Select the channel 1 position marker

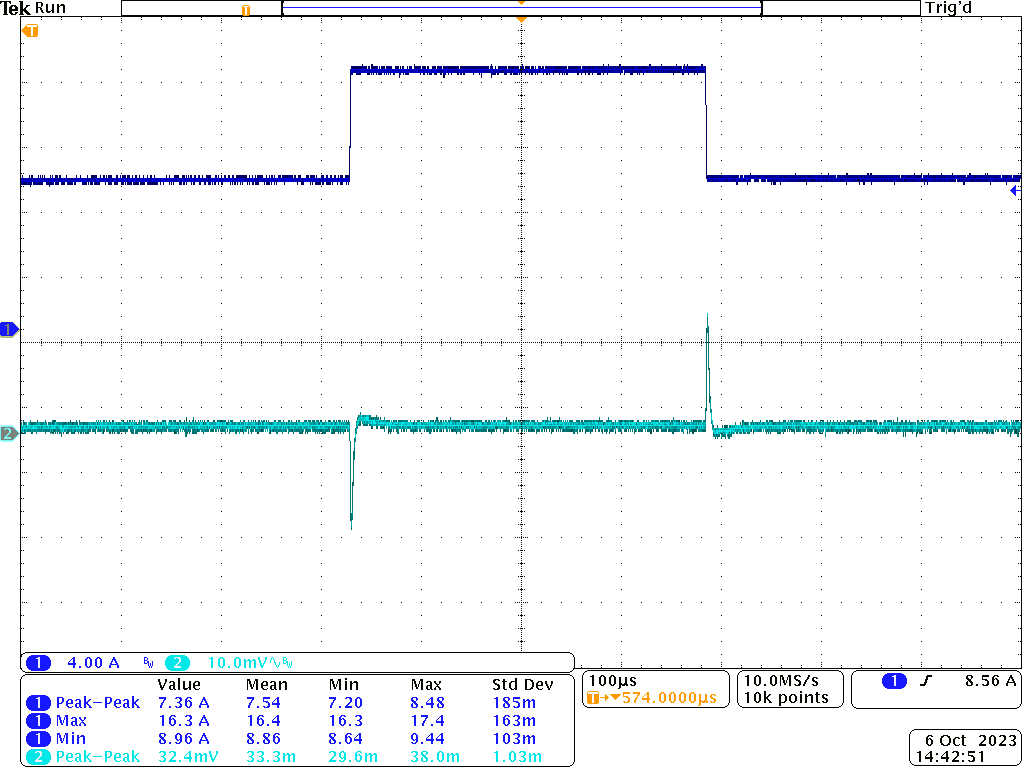pyautogui.click(x=8, y=329)
